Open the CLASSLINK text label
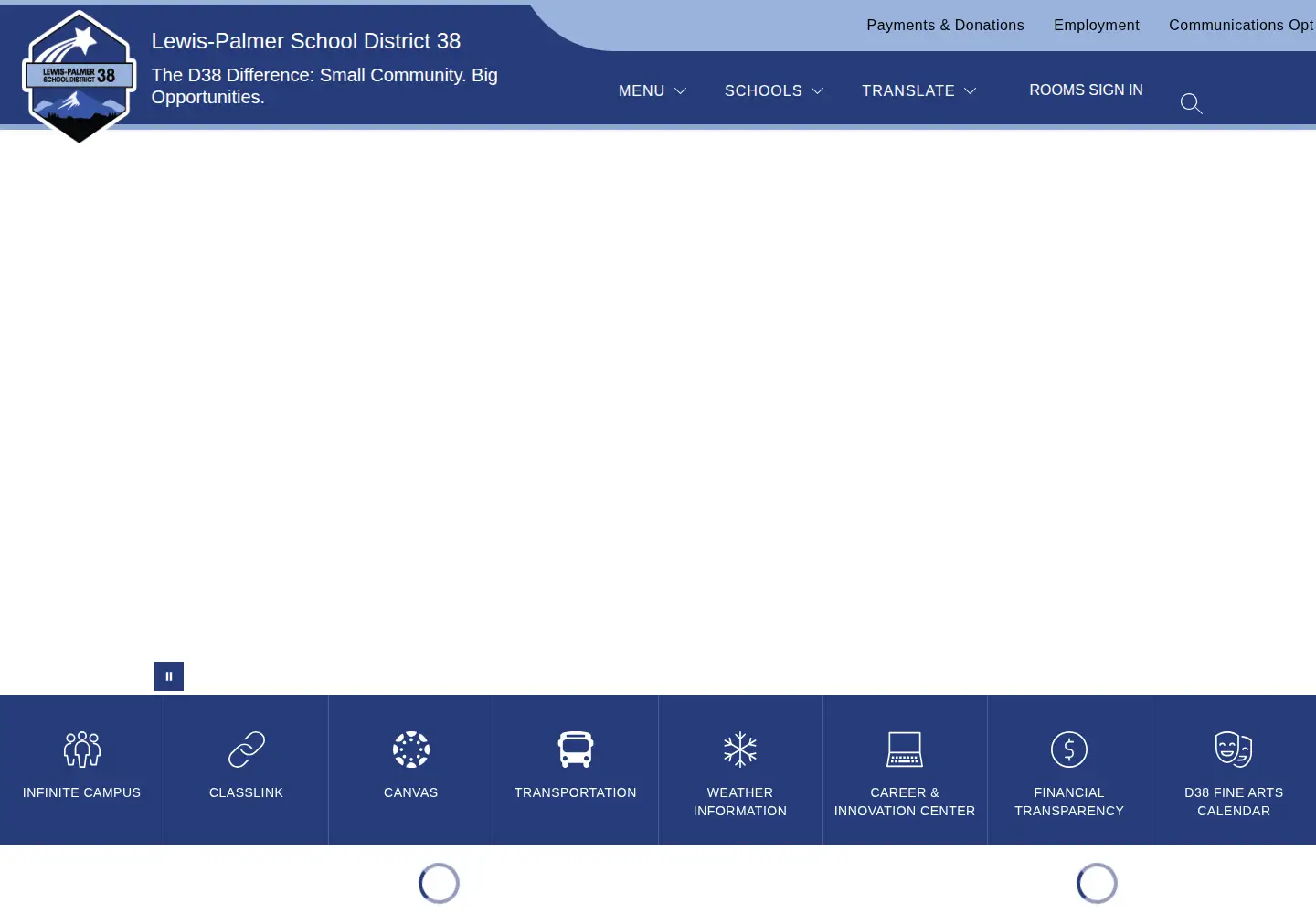Screen dimensions: 1316x914 [247, 792]
